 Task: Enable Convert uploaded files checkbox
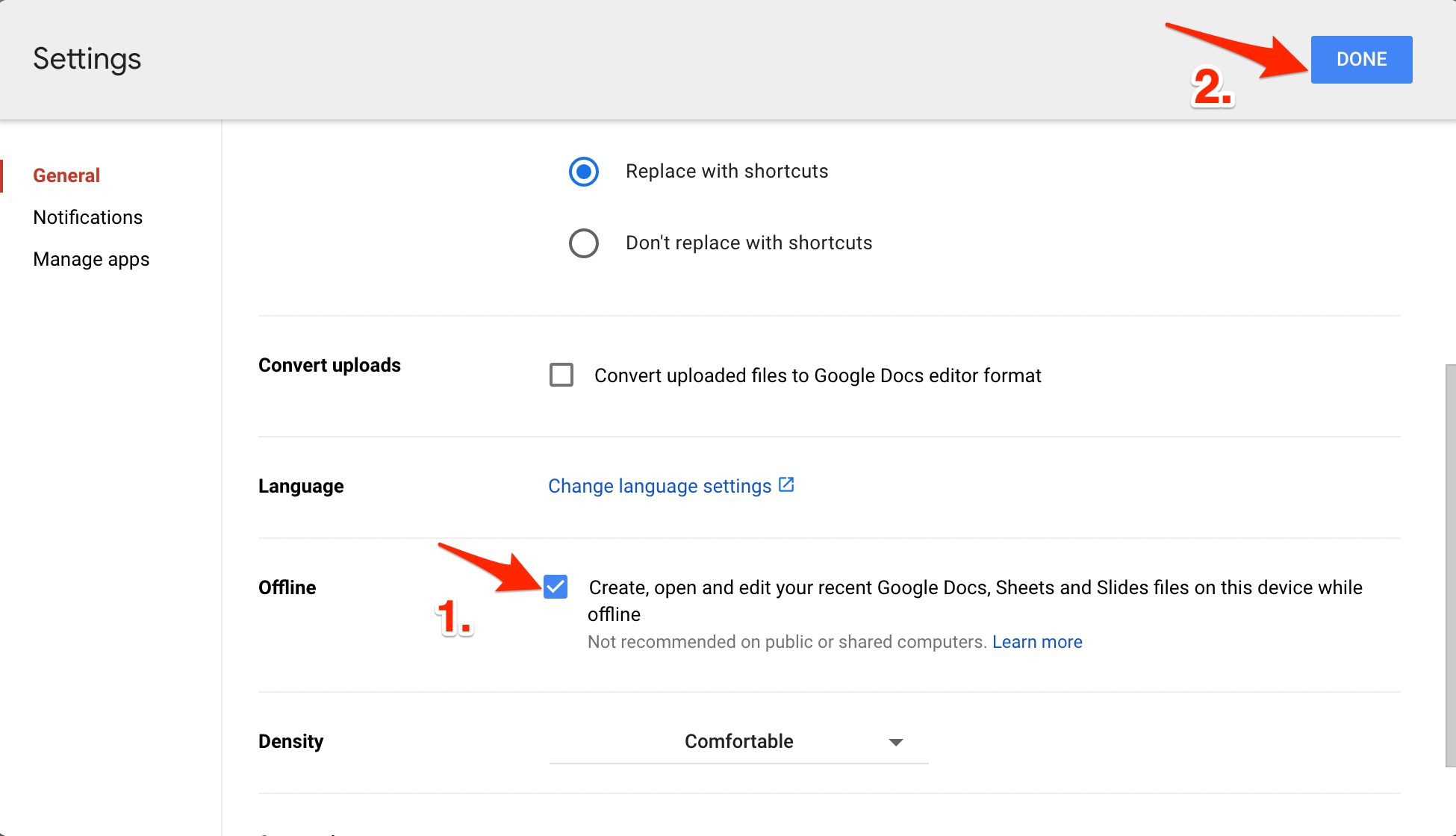point(559,375)
